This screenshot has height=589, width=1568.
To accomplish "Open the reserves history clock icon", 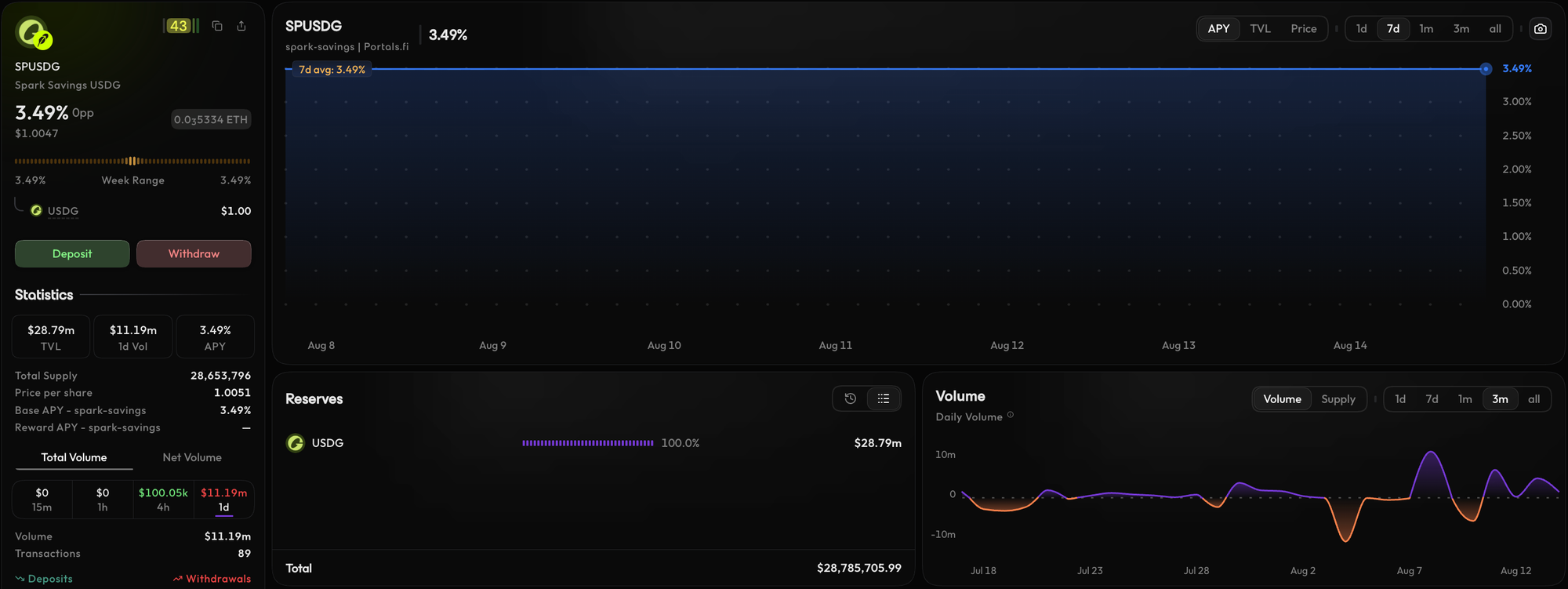I will point(851,398).
